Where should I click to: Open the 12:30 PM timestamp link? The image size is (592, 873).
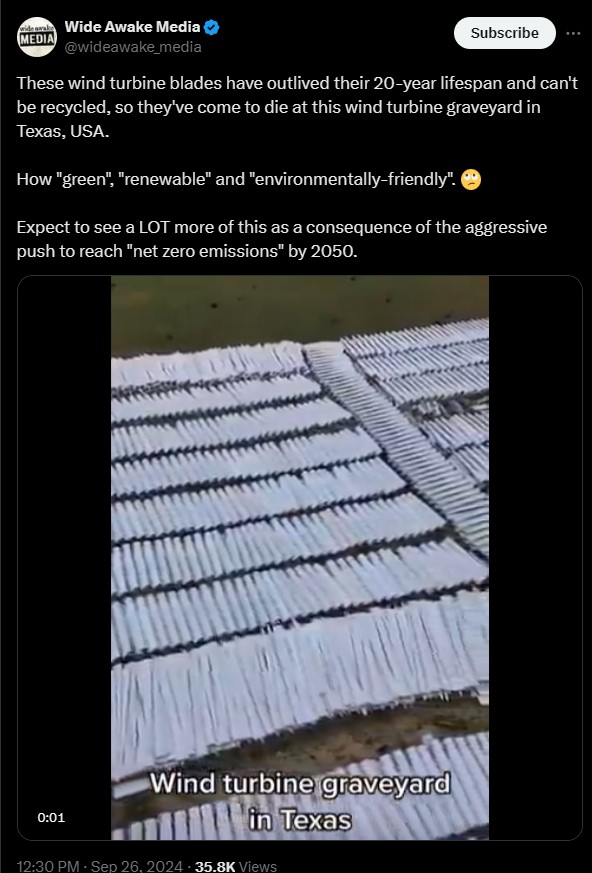click(x=48, y=866)
